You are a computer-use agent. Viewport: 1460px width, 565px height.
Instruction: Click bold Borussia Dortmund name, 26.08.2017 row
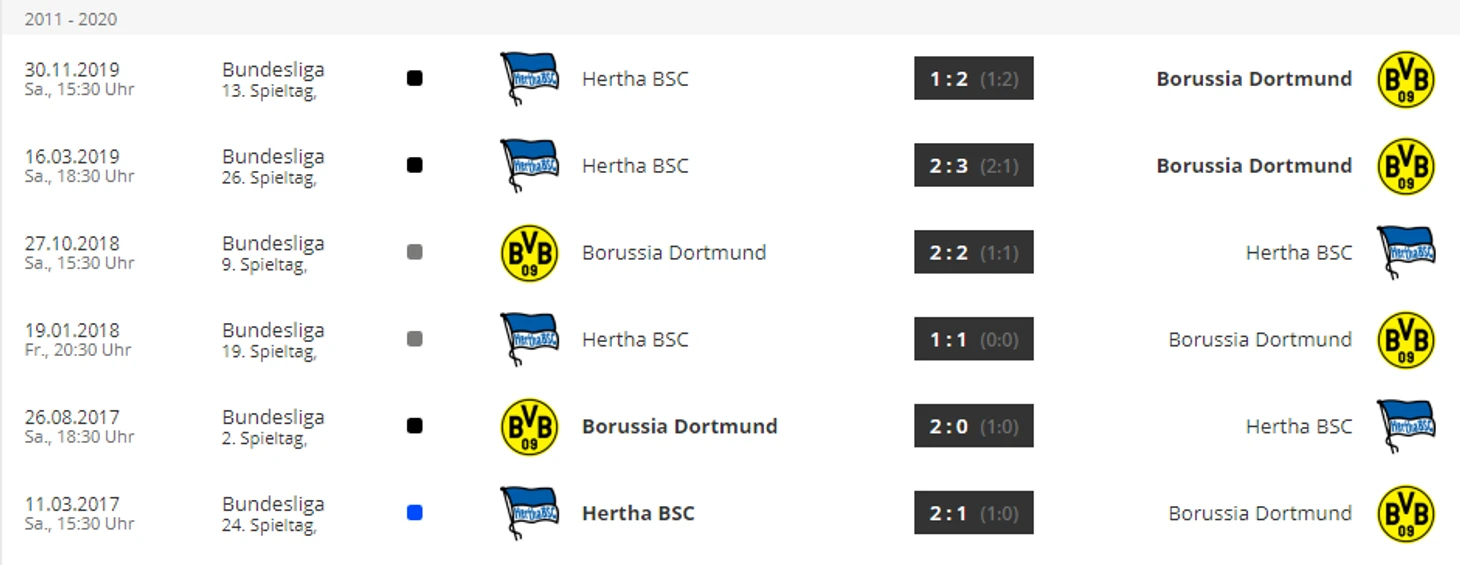pyautogui.click(x=680, y=426)
